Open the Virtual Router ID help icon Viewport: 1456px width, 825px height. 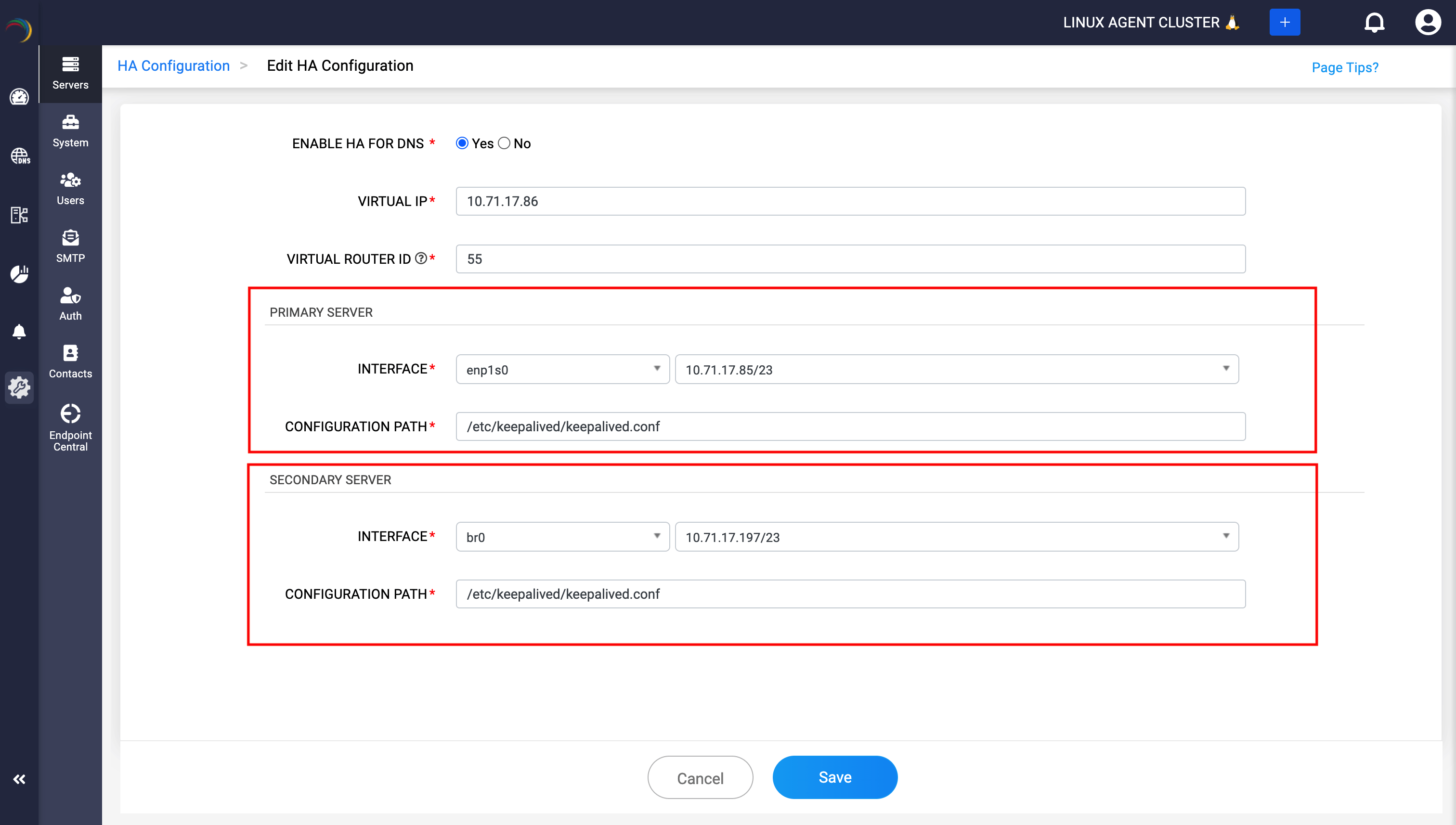(x=420, y=258)
